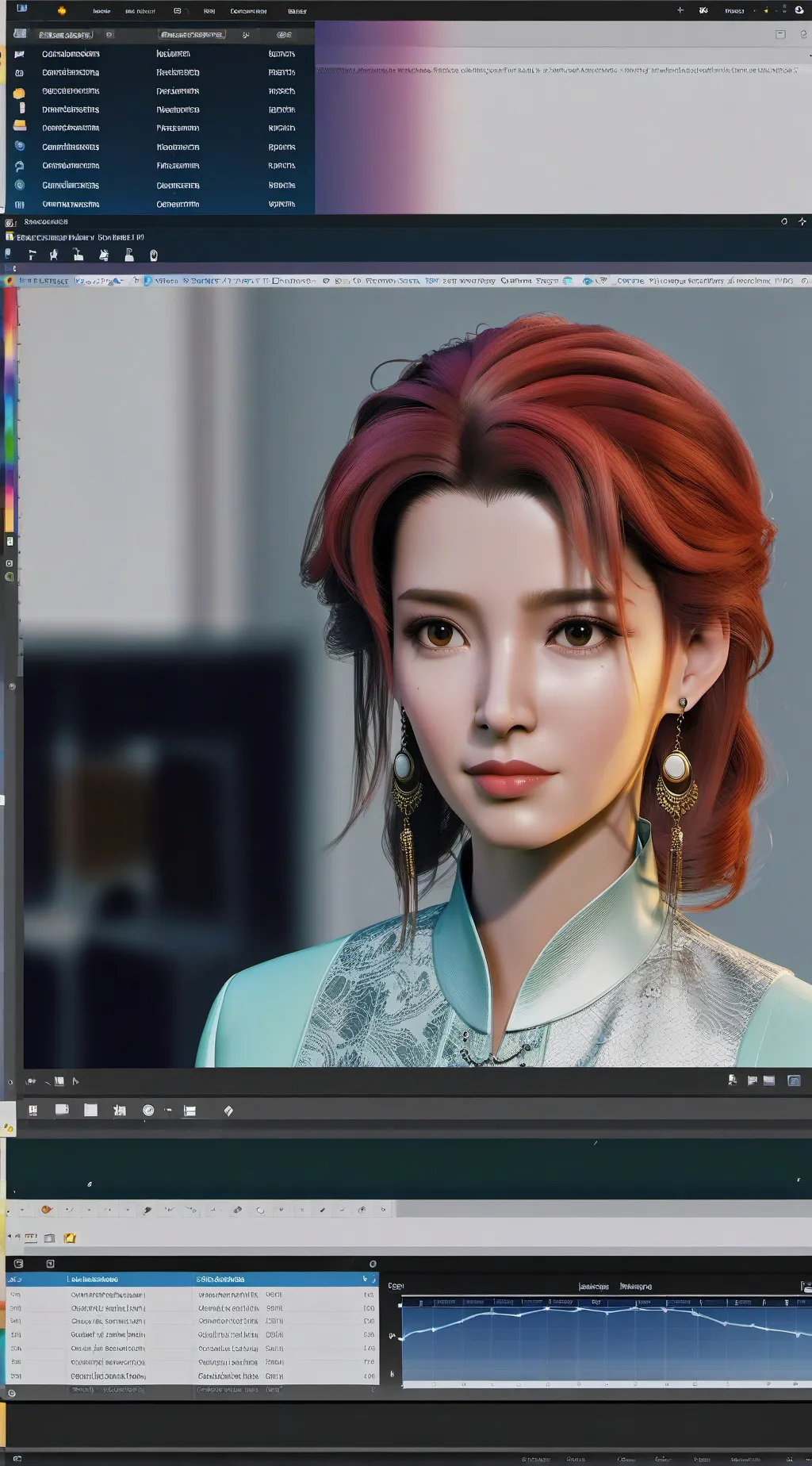The height and width of the screenshot is (1466, 812).
Task: Click the orange flame icon in the top bar
Action: point(62,10)
